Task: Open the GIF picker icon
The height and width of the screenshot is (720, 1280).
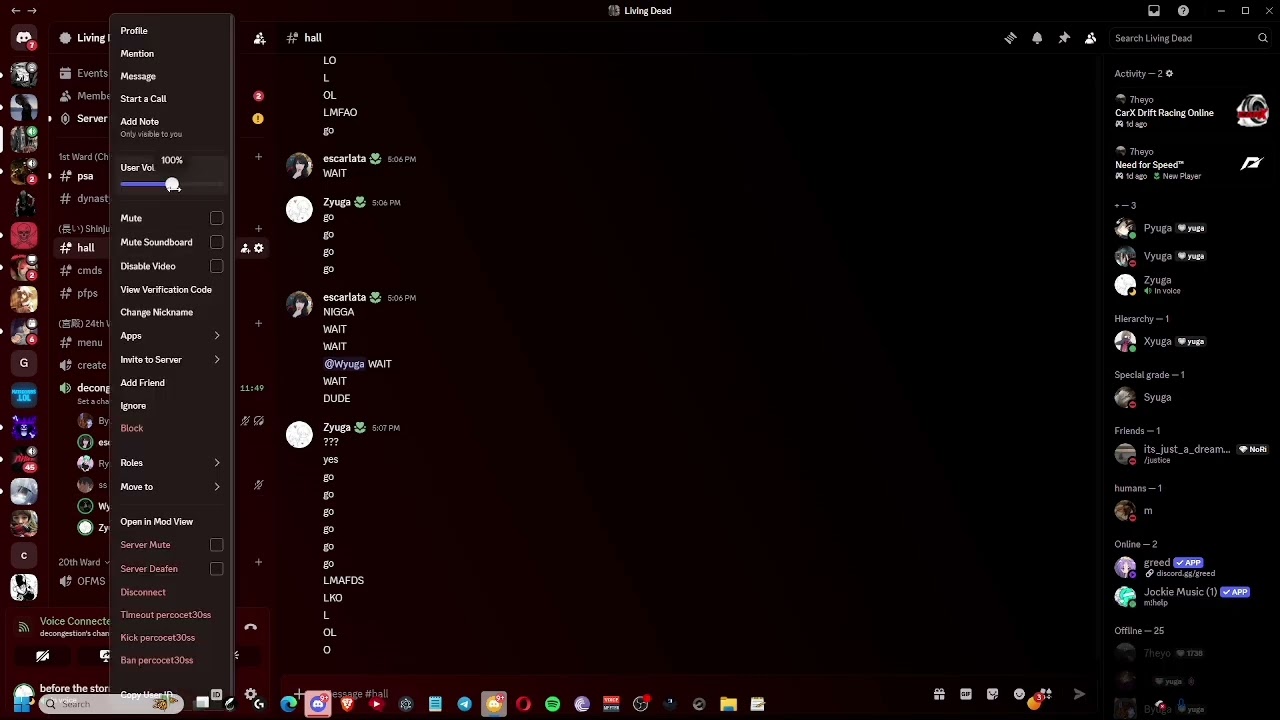Action: [966, 694]
